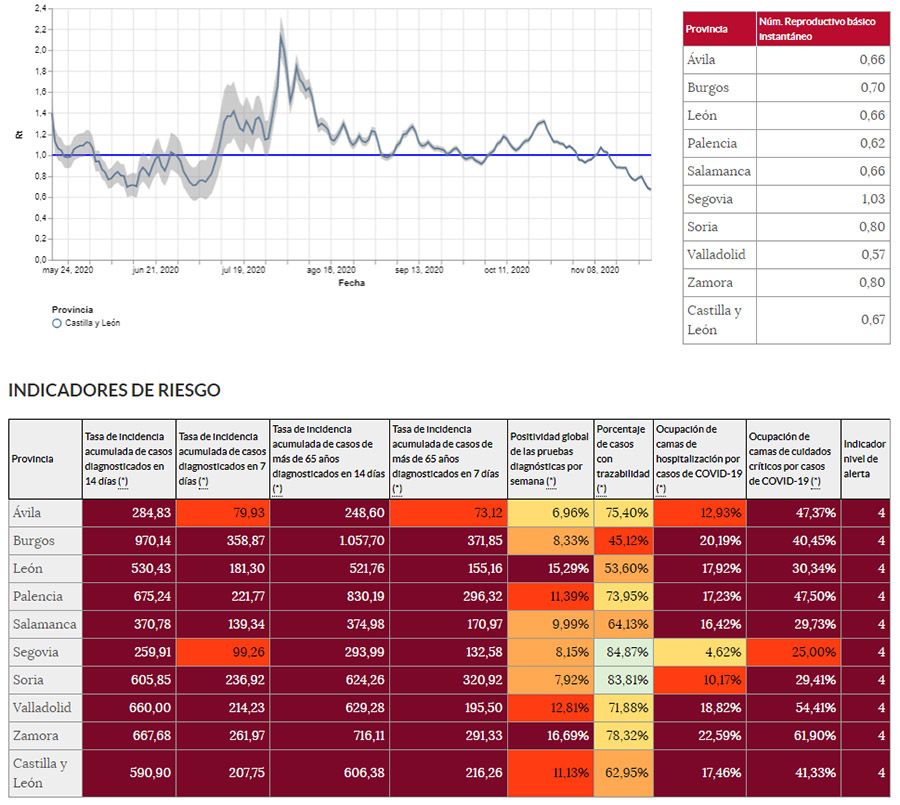The image size is (900, 805).
Task: Open footnote asterisk for 14-day diagnosed incidence
Action: [123, 482]
